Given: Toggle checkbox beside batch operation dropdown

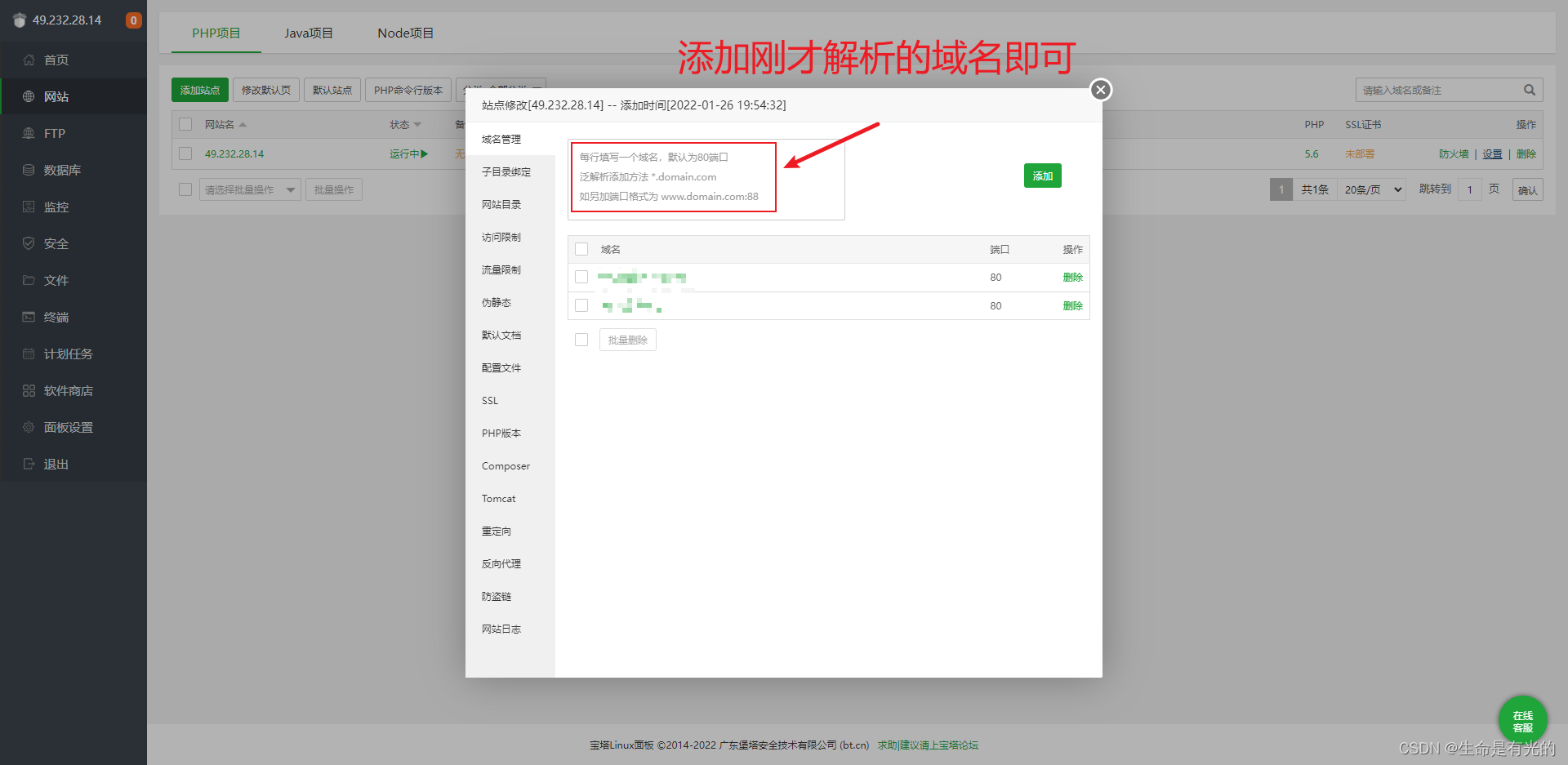Looking at the screenshot, I should [x=185, y=189].
